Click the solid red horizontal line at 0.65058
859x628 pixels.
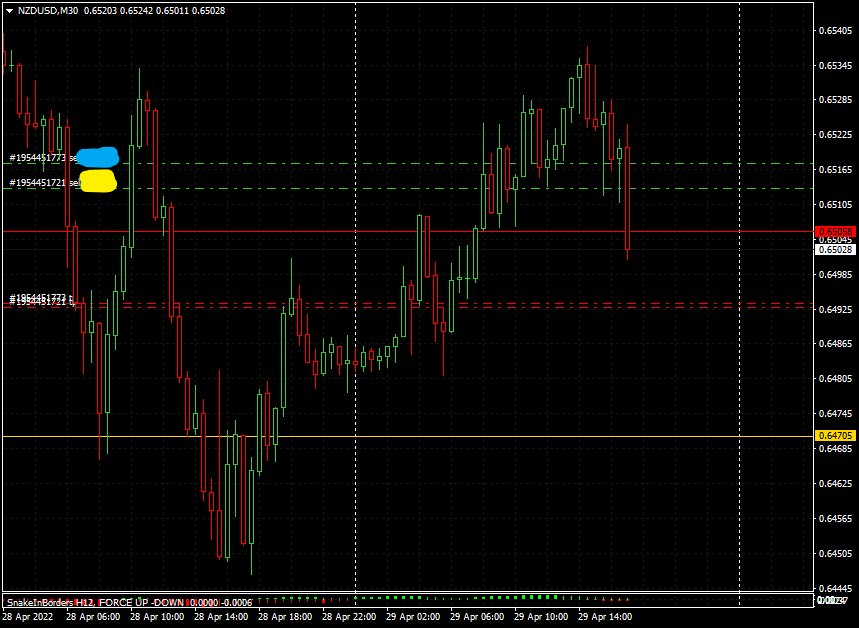click(x=408, y=232)
